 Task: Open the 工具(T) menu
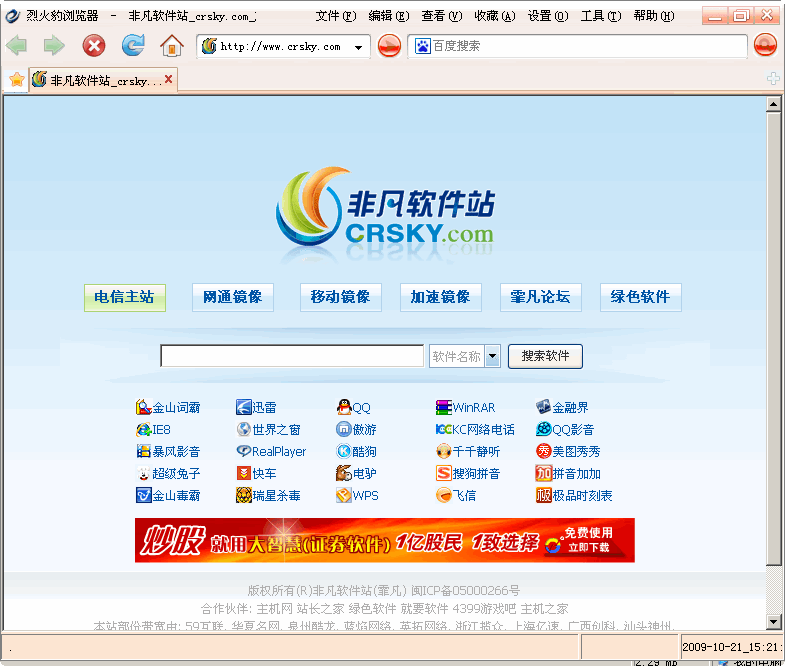click(601, 16)
